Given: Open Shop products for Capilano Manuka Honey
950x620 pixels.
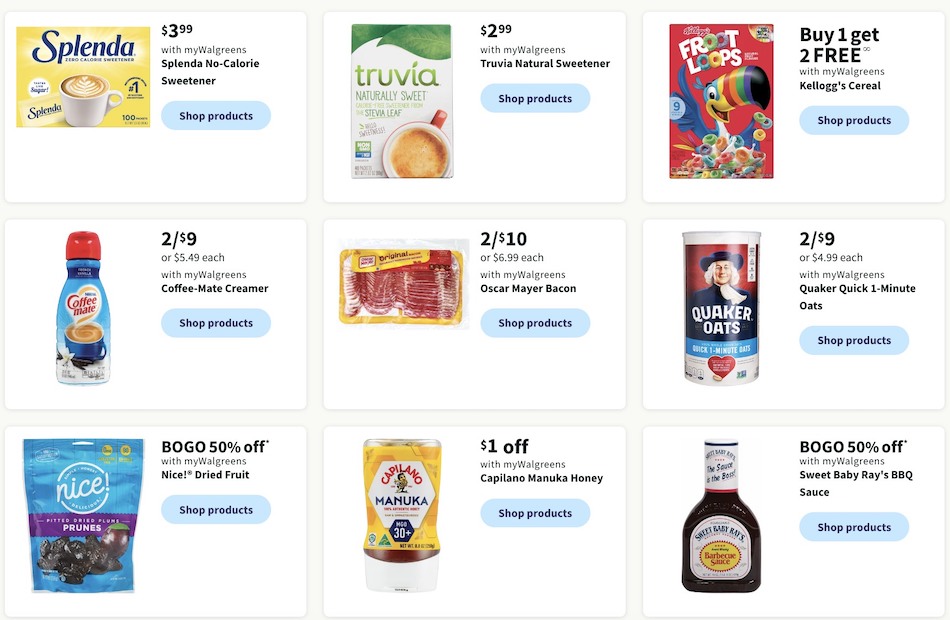Looking at the screenshot, I should coord(535,513).
